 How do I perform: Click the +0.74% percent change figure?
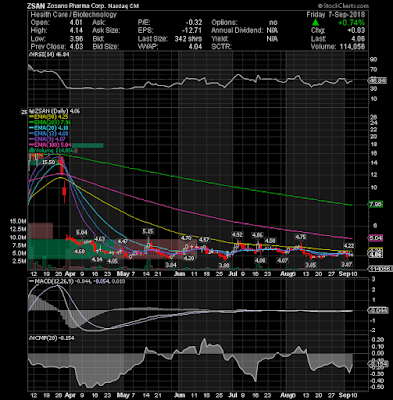351,23
